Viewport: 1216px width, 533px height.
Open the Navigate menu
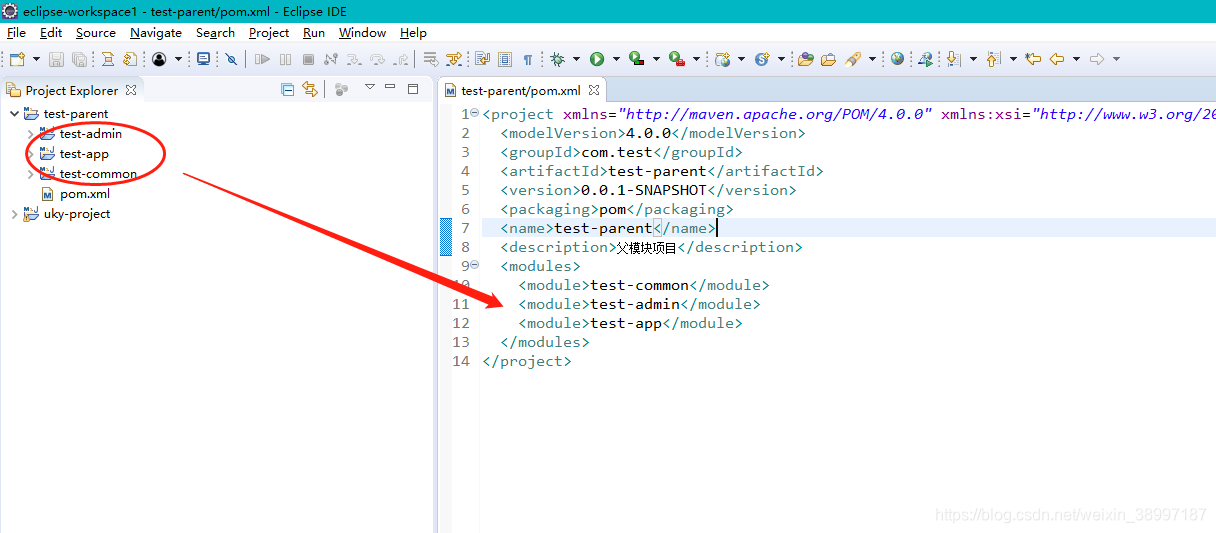click(x=156, y=33)
